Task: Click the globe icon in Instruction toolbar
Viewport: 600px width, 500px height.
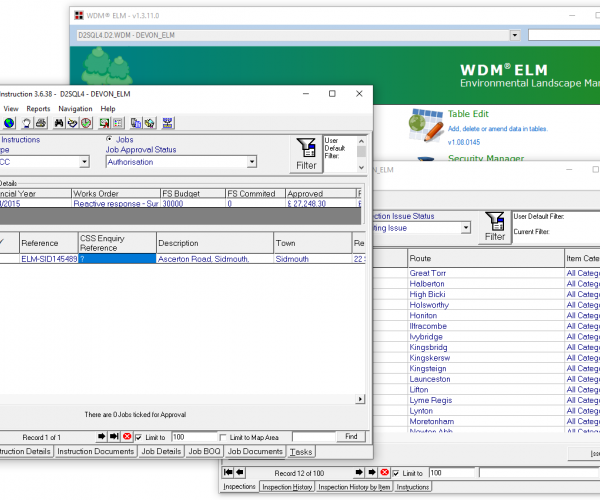Action: pyautogui.click(x=9, y=123)
